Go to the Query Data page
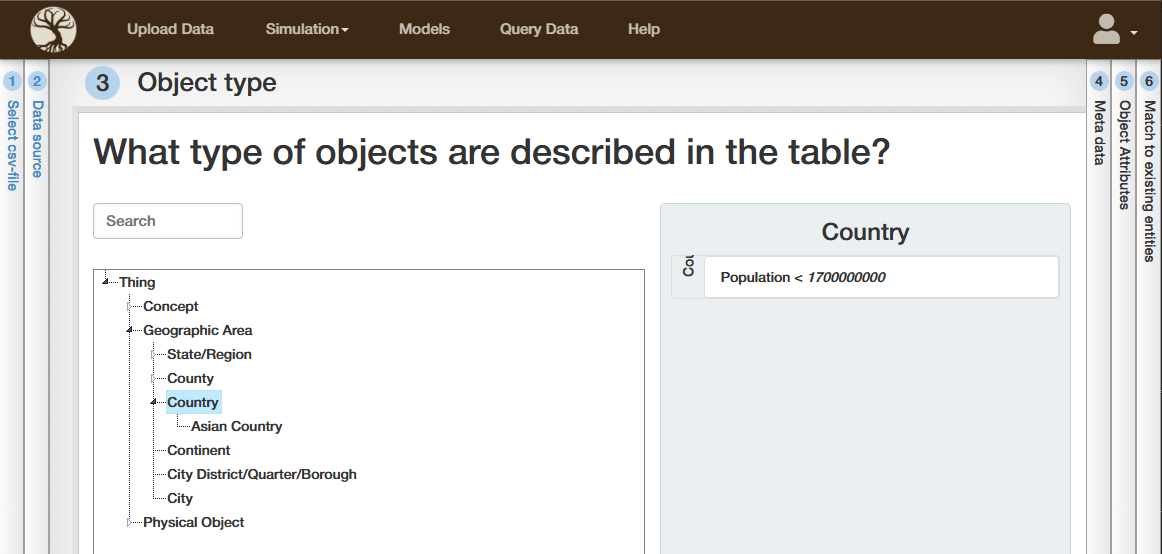The image size is (1162, 554). coord(539,29)
